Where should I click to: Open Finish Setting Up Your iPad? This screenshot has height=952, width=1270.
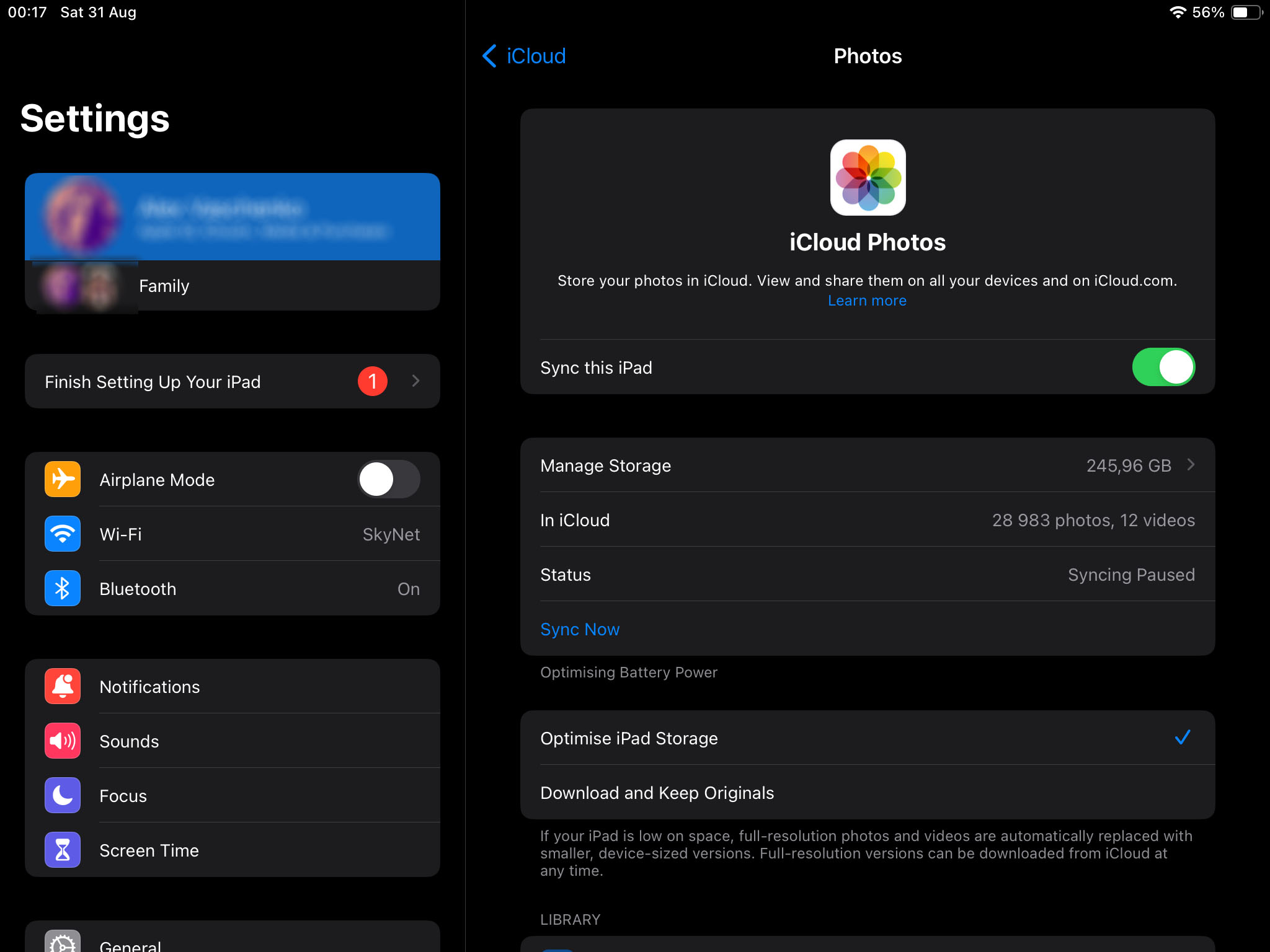232,381
